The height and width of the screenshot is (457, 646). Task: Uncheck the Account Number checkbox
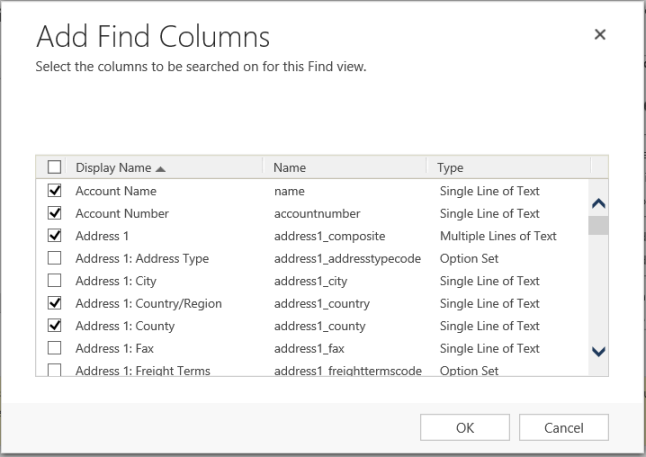tap(54, 213)
